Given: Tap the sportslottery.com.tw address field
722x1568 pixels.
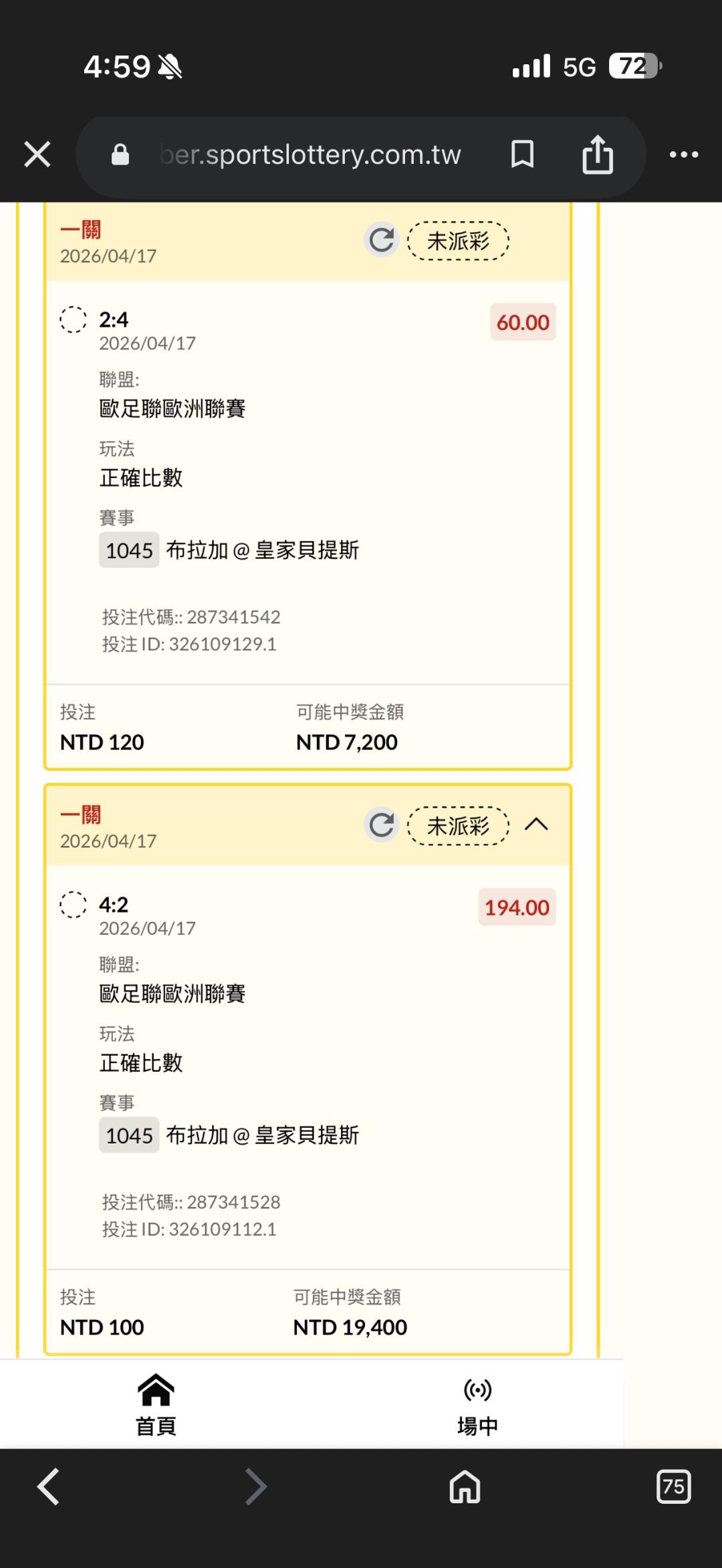Looking at the screenshot, I should [311, 154].
